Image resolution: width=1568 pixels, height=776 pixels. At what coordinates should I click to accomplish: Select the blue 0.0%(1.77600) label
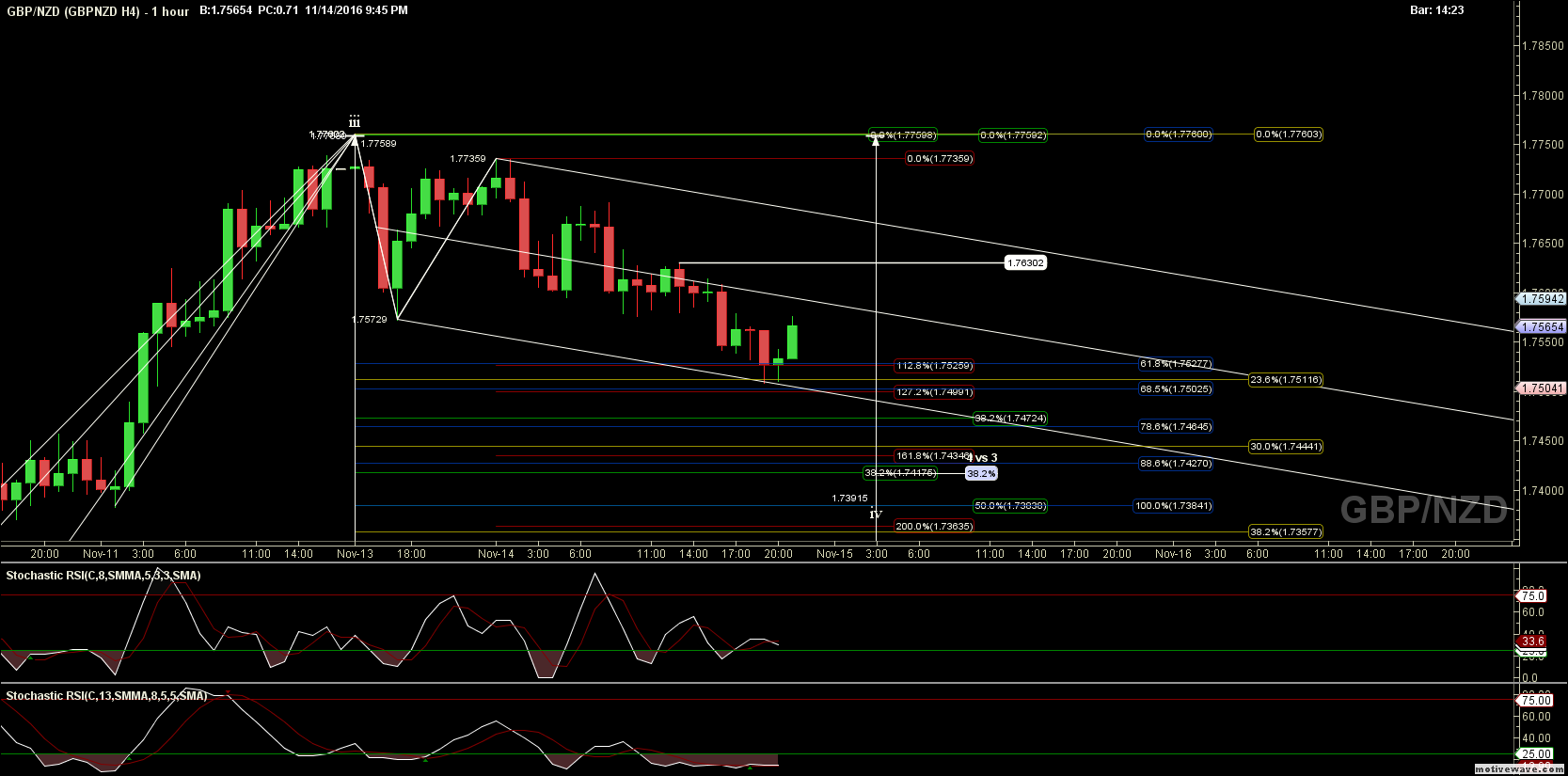1179,135
